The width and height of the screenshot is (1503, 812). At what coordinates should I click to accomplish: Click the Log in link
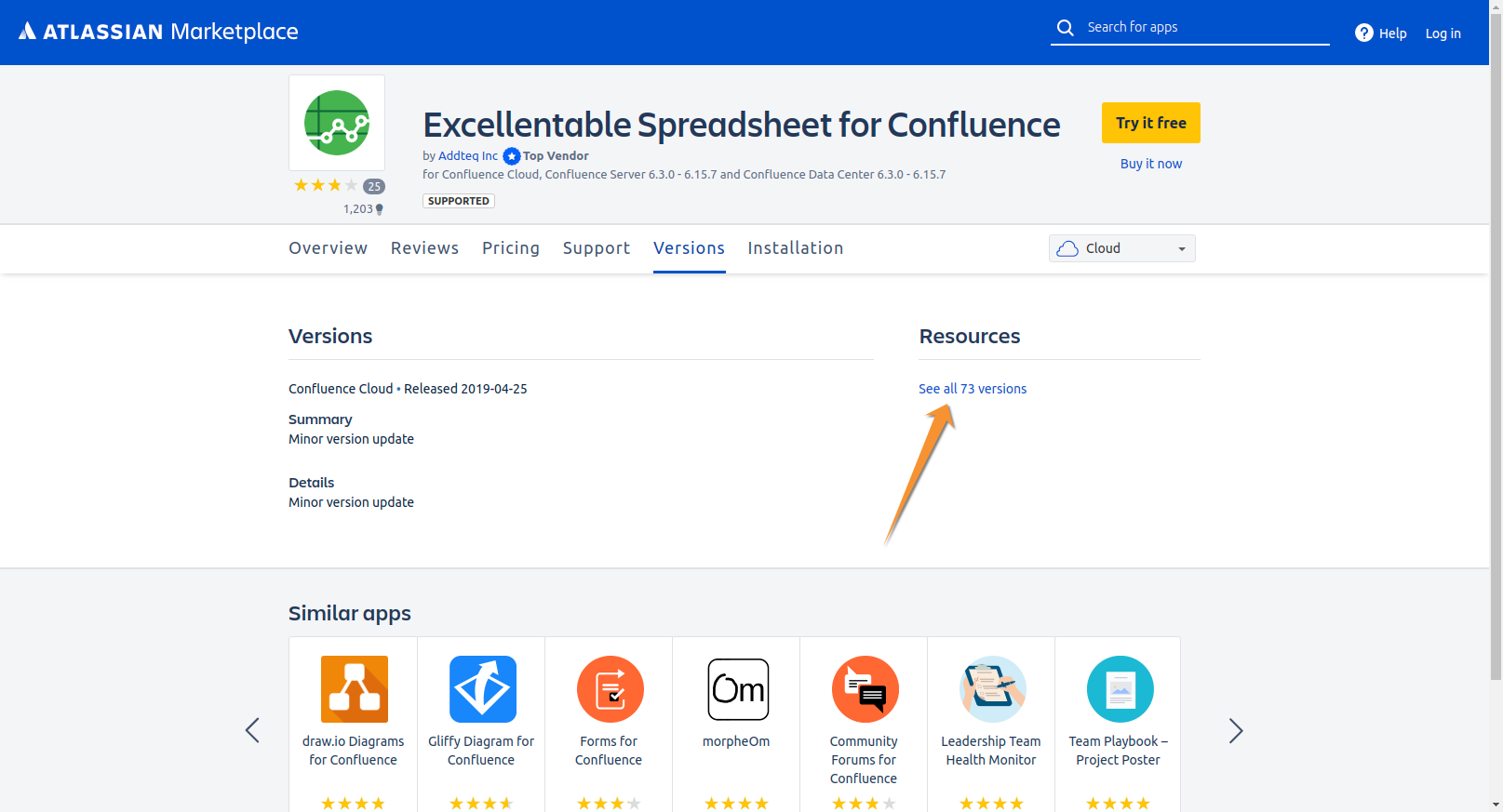pyautogui.click(x=1443, y=33)
